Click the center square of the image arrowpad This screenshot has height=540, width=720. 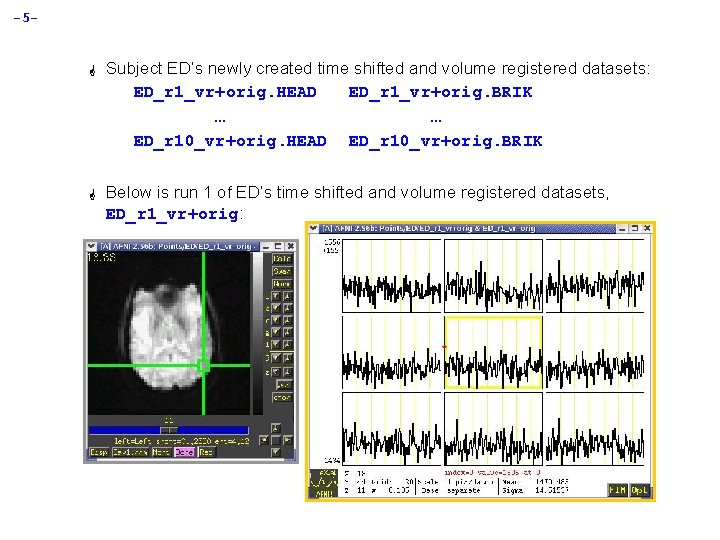tap(276, 440)
